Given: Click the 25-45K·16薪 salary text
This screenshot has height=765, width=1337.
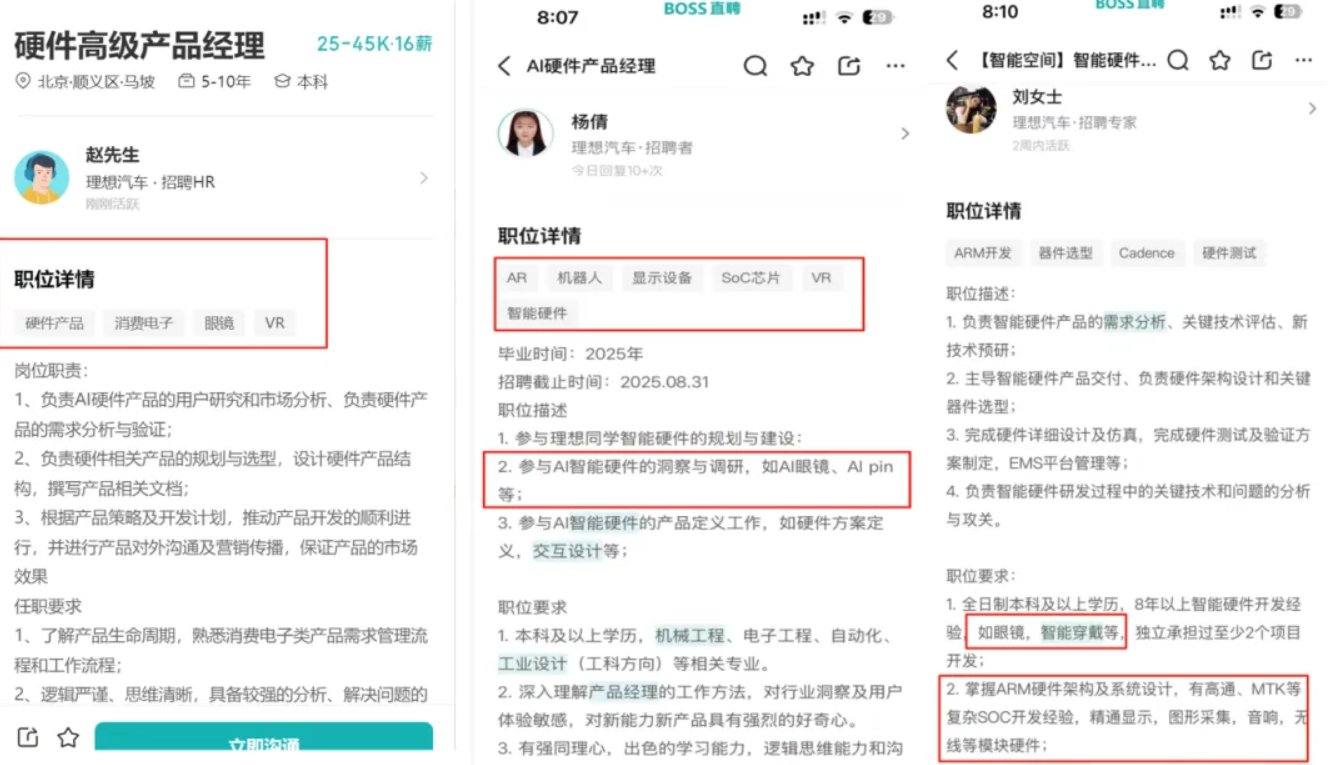Looking at the screenshot, I should pos(375,44).
